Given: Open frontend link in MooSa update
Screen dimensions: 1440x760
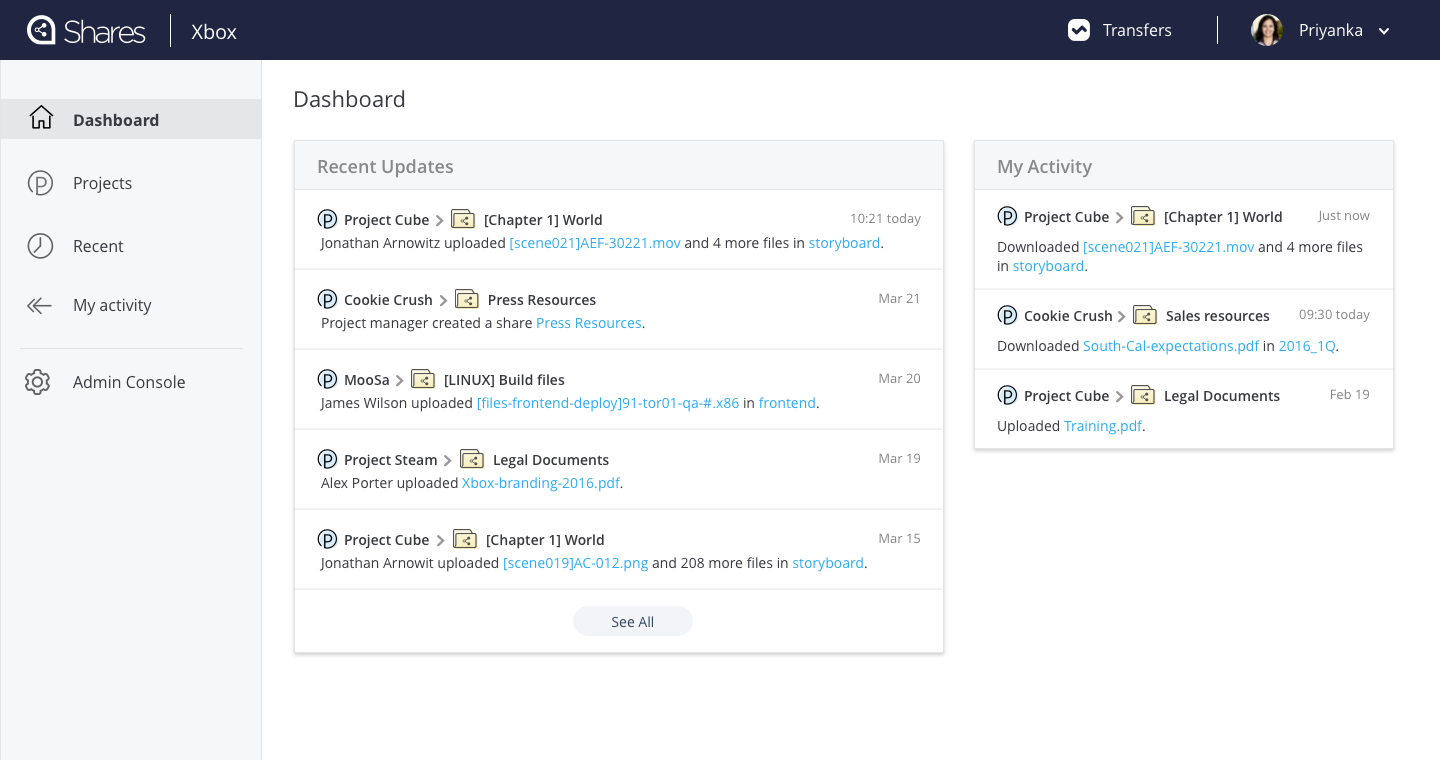Looking at the screenshot, I should click(787, 403).
